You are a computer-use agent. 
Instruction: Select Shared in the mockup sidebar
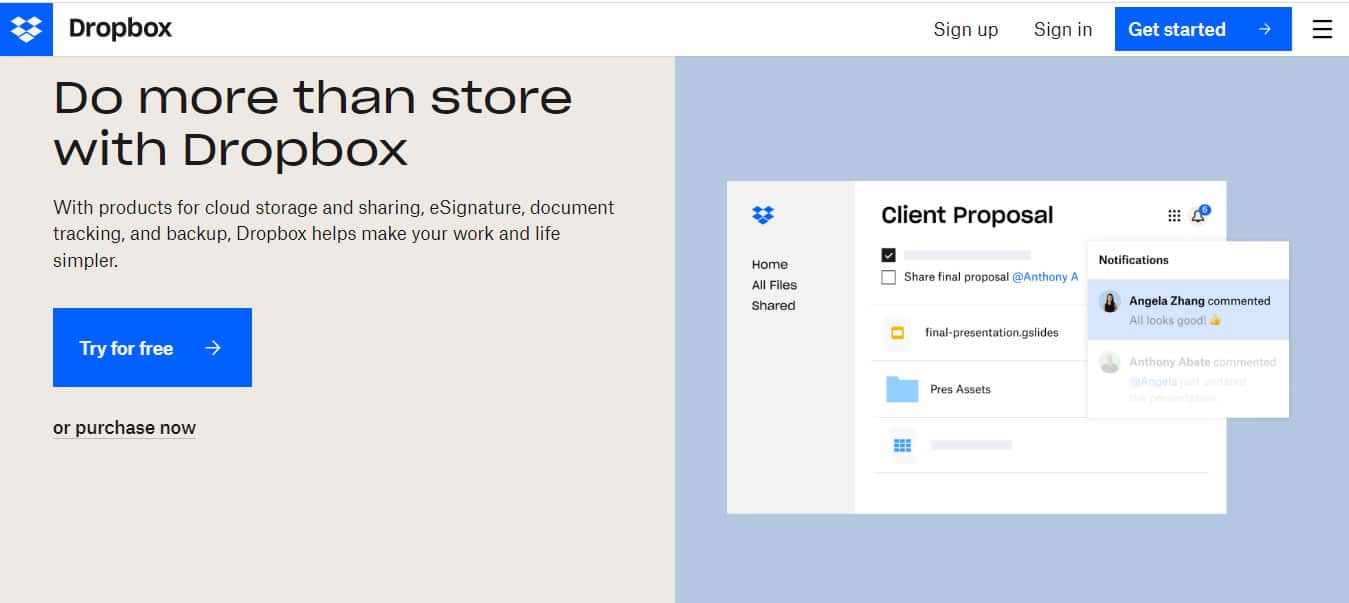pos(774,306)
